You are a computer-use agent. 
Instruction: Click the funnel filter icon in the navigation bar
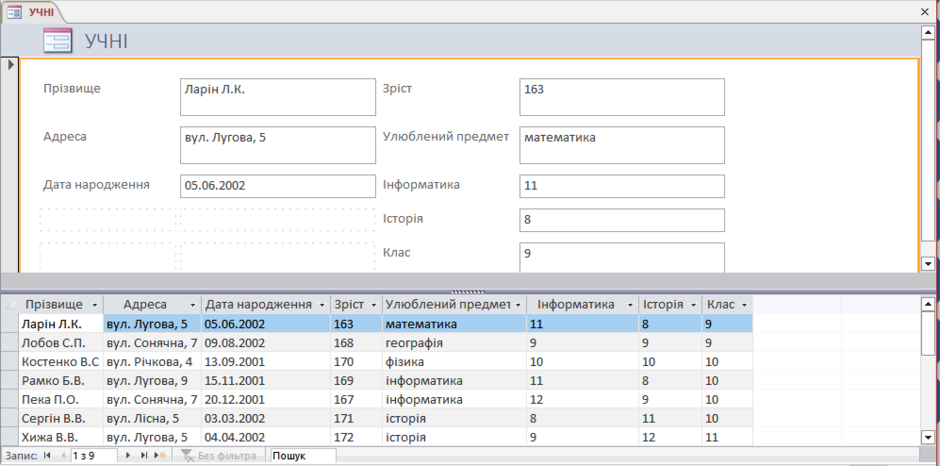tap(187, 456)
